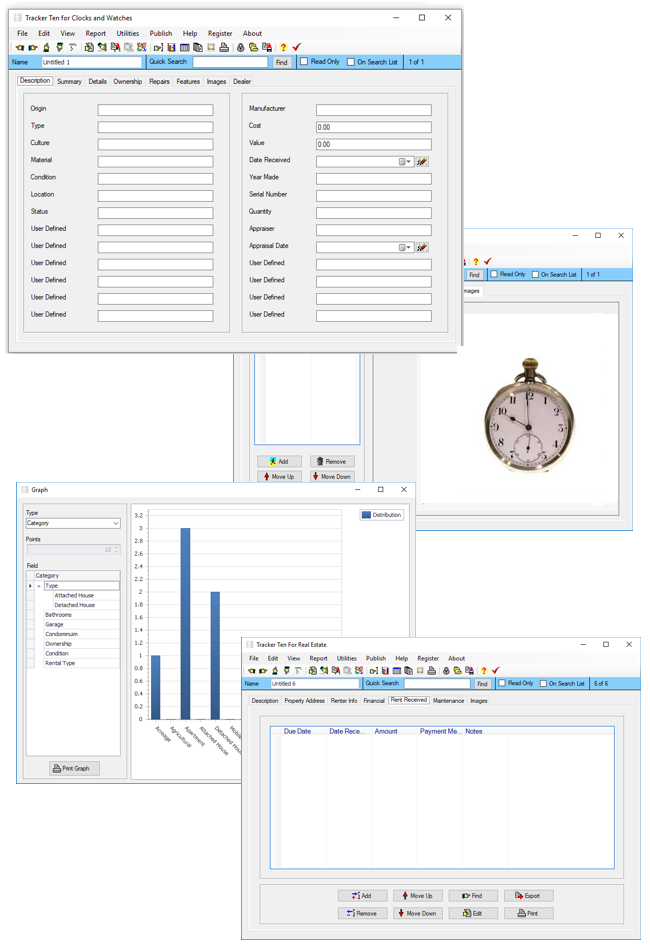Click left-pointing hand icon in Clocks toolbar
The width and height of the screenshot is (650, 950).
click(20, 47)
